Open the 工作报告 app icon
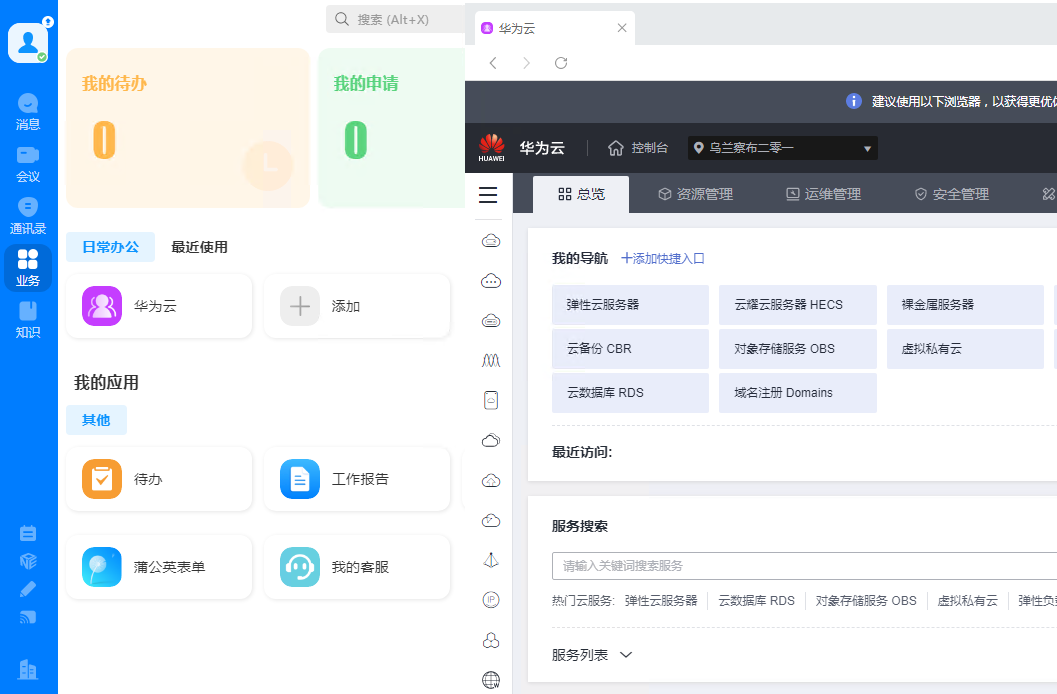 point(299,478)
